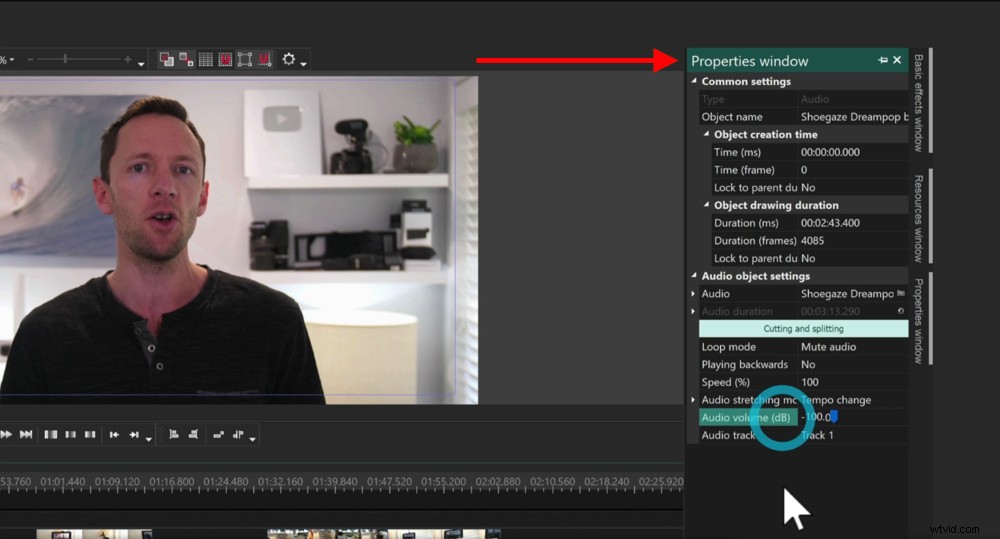This screenshot has width=1000, height=539.
Task: Pin the Properties window
Action: pyautogui.click(x=883, y=60)
